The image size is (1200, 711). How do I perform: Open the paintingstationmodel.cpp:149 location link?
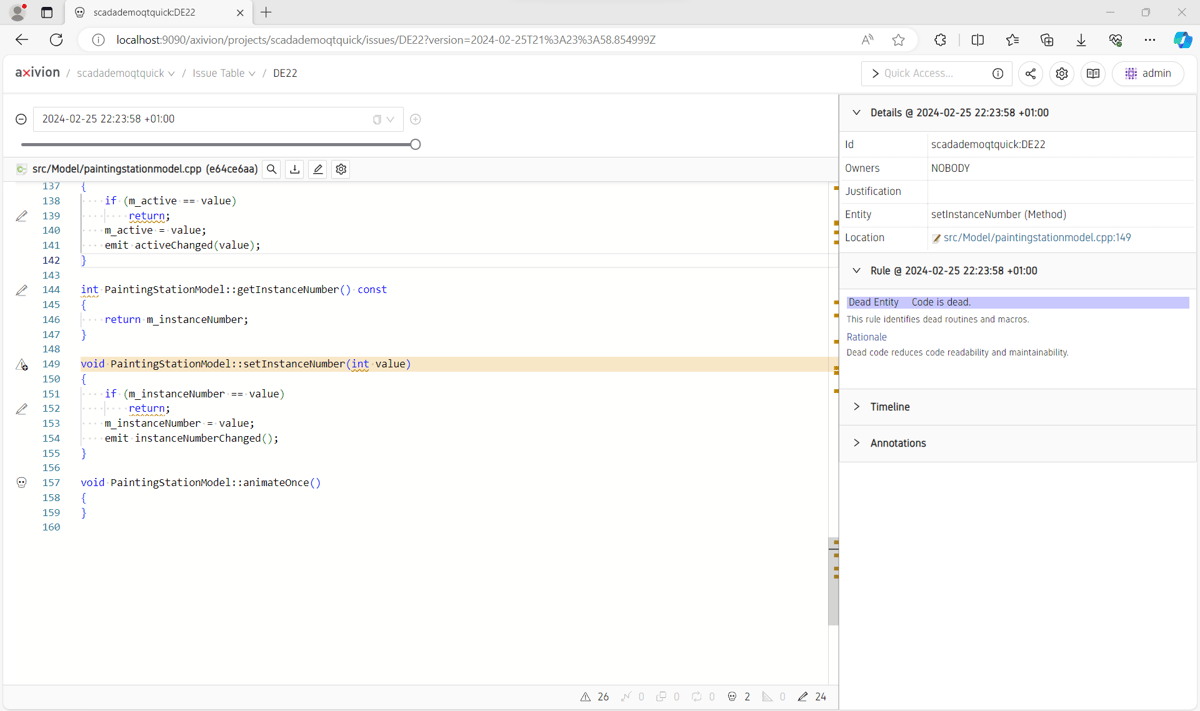click(1036, 238)
